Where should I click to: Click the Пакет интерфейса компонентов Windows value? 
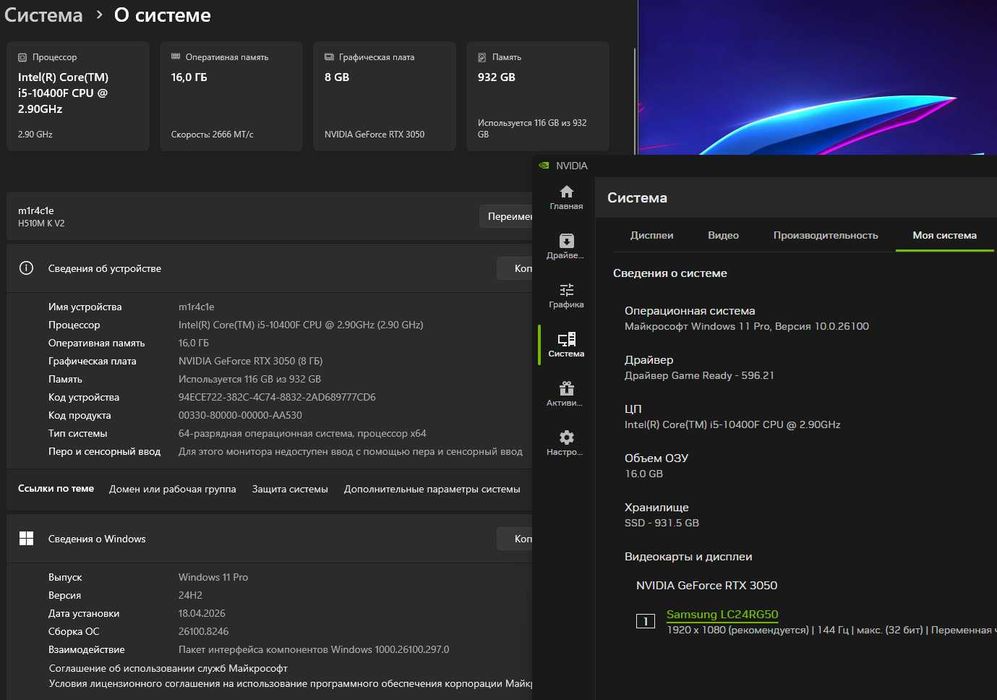click(x=313, y=650)
